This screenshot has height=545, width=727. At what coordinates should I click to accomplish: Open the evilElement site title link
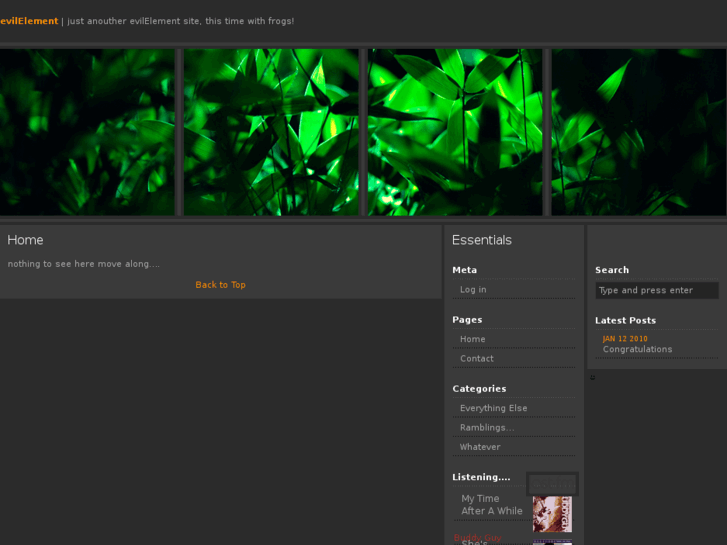pos(29,21)
